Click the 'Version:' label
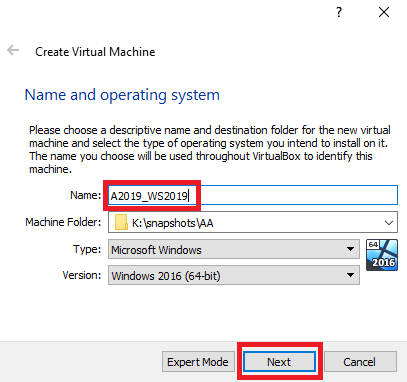 (x=82, y=275)
